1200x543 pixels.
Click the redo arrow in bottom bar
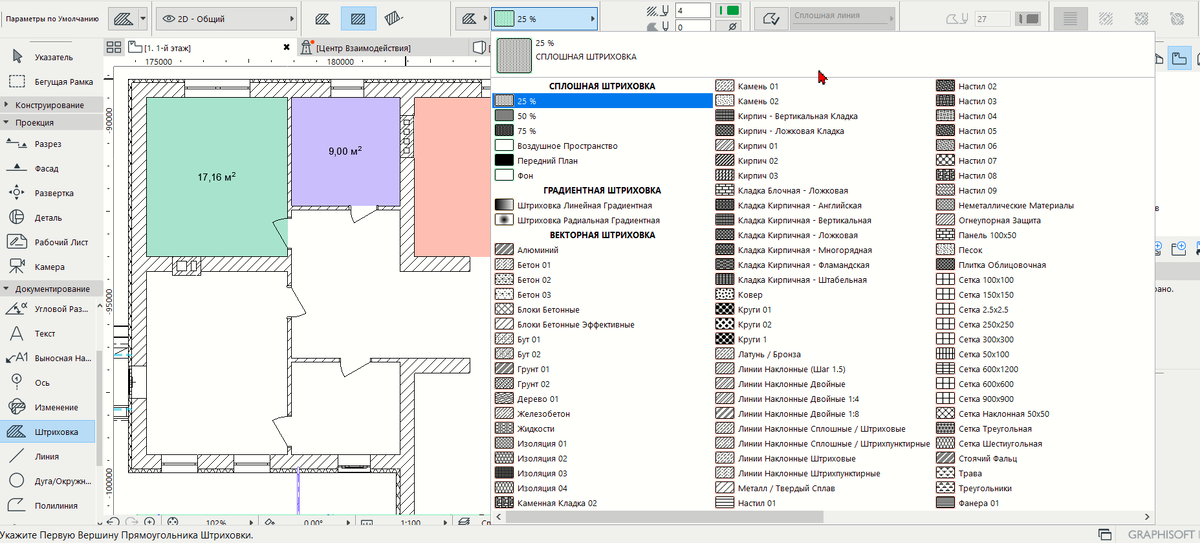point(131,521)
